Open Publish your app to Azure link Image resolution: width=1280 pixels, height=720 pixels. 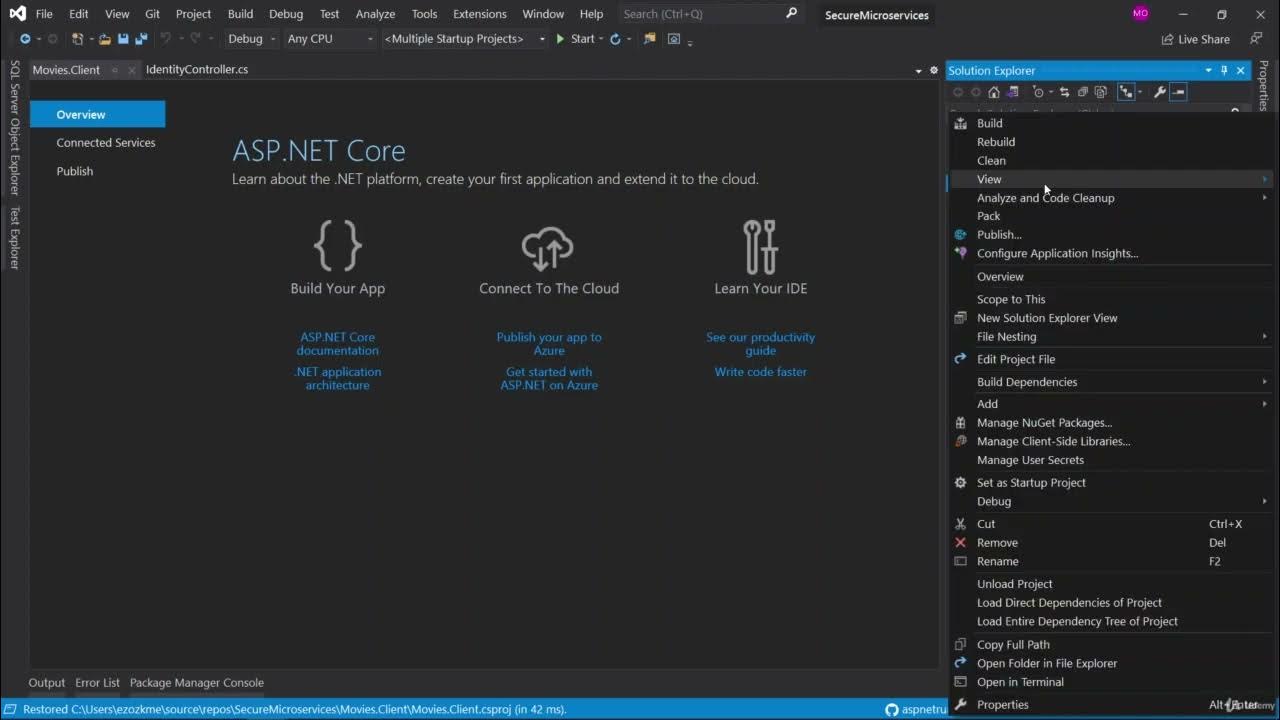click(549, 344)
